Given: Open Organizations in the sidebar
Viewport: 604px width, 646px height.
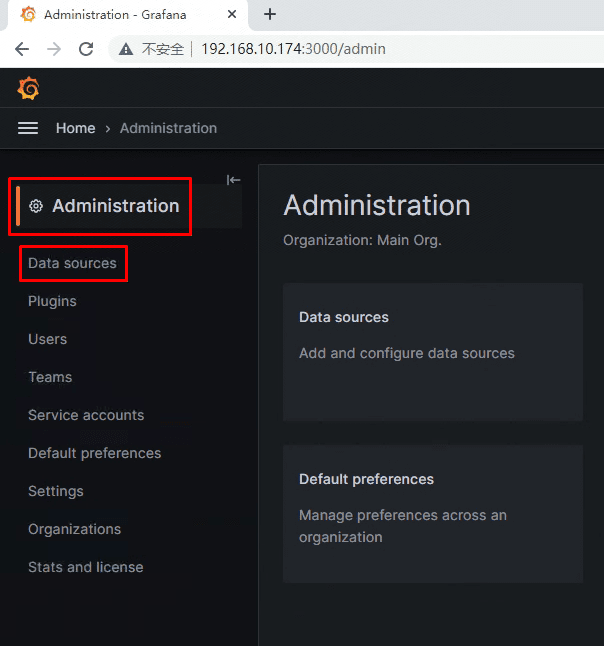Looking at the screenshot, I should [x=75, y=529].
